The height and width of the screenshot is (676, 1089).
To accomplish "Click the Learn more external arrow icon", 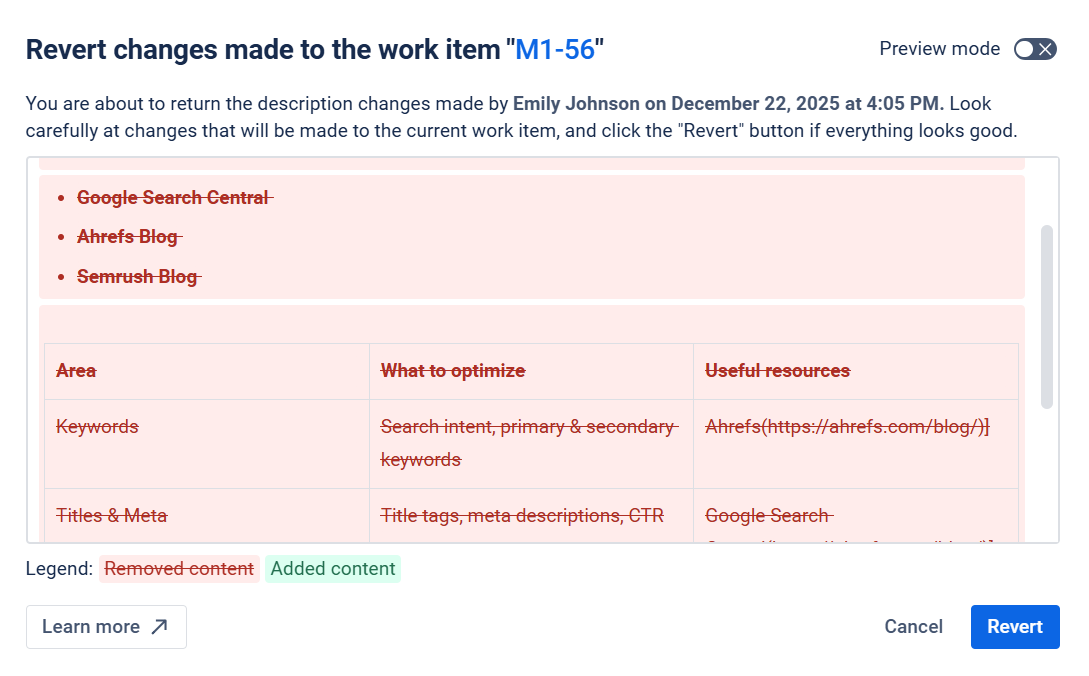I will pyautogui.click(x=159, y=627).
